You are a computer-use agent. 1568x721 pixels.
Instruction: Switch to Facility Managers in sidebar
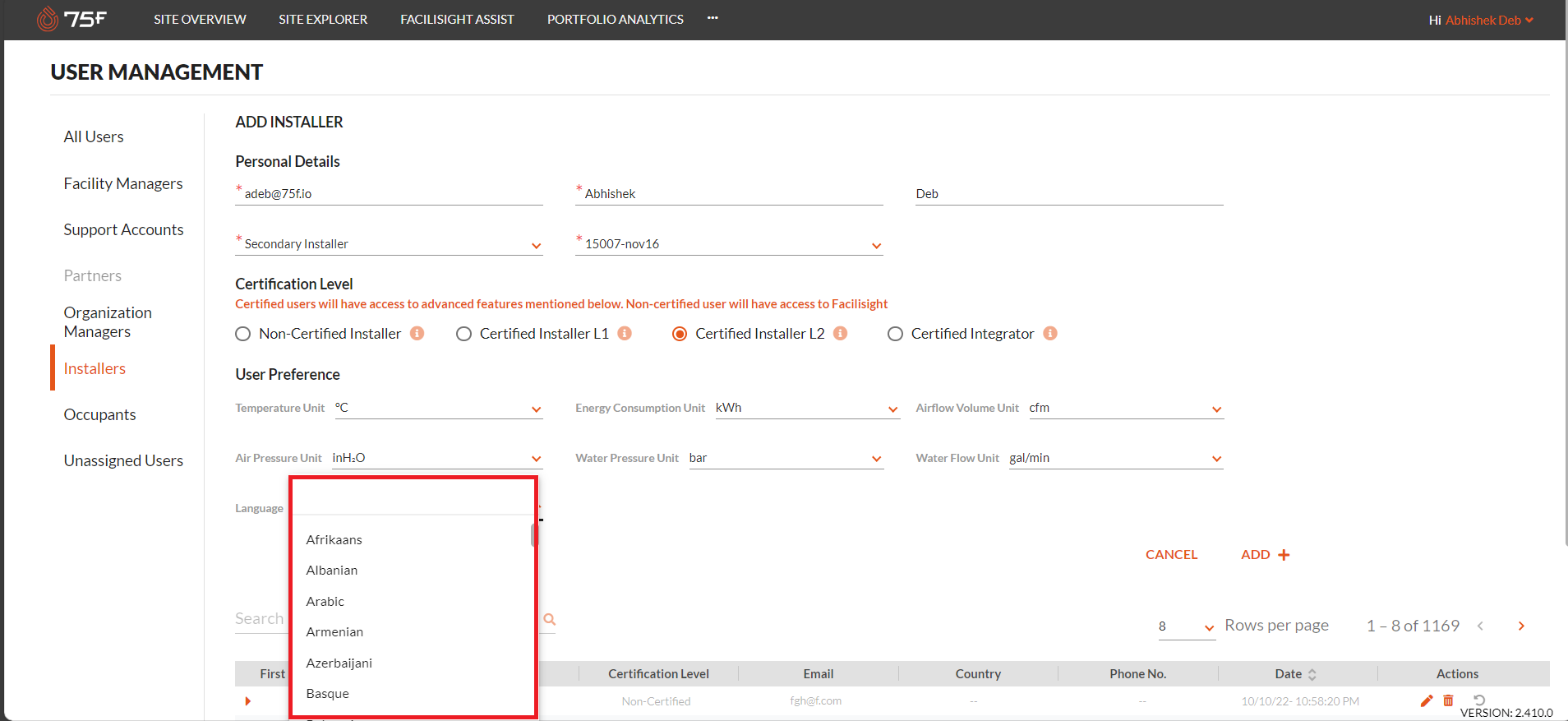pos(123,183)
